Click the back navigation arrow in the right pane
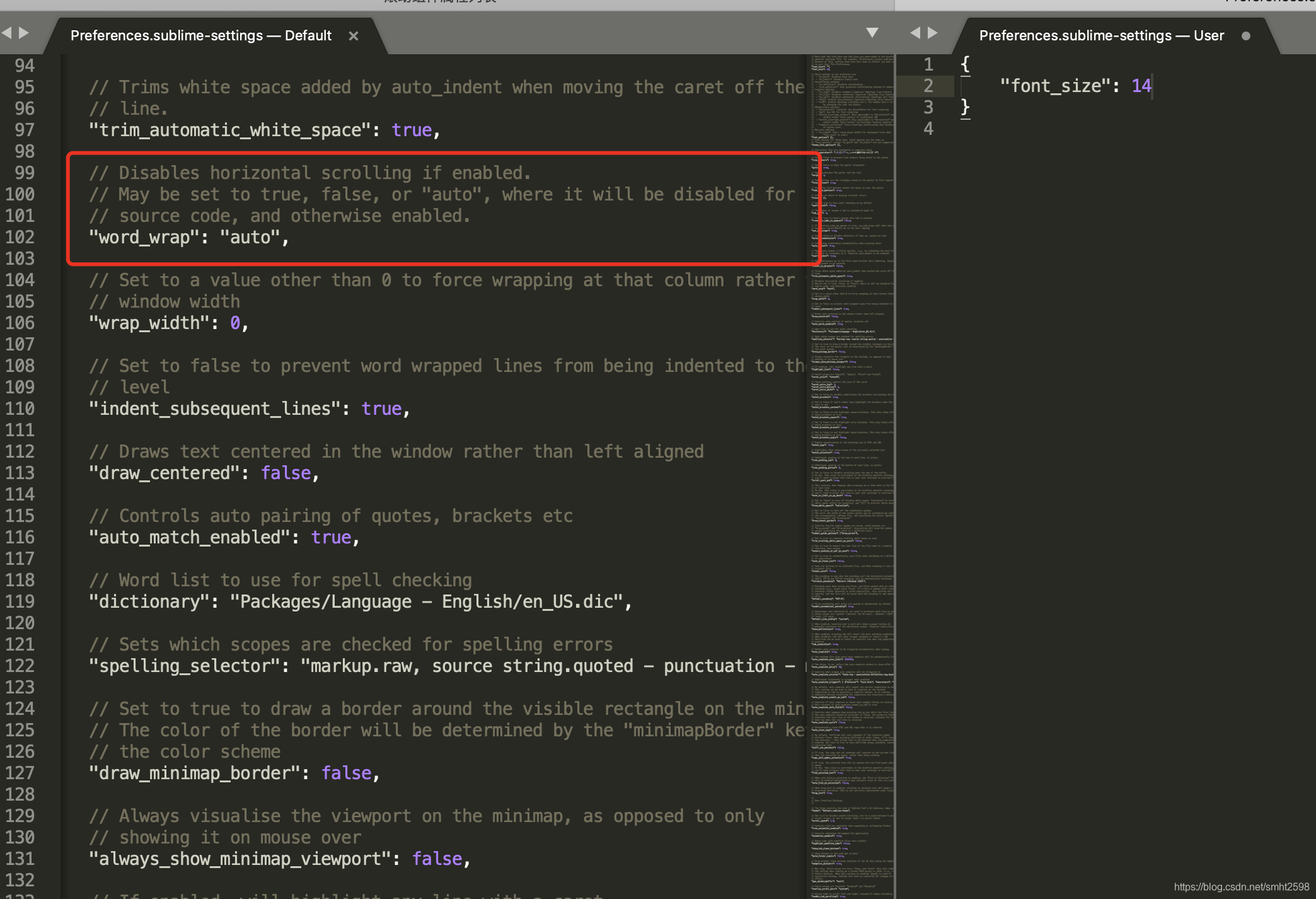The image size is (1316, 899). pos(915,32)
